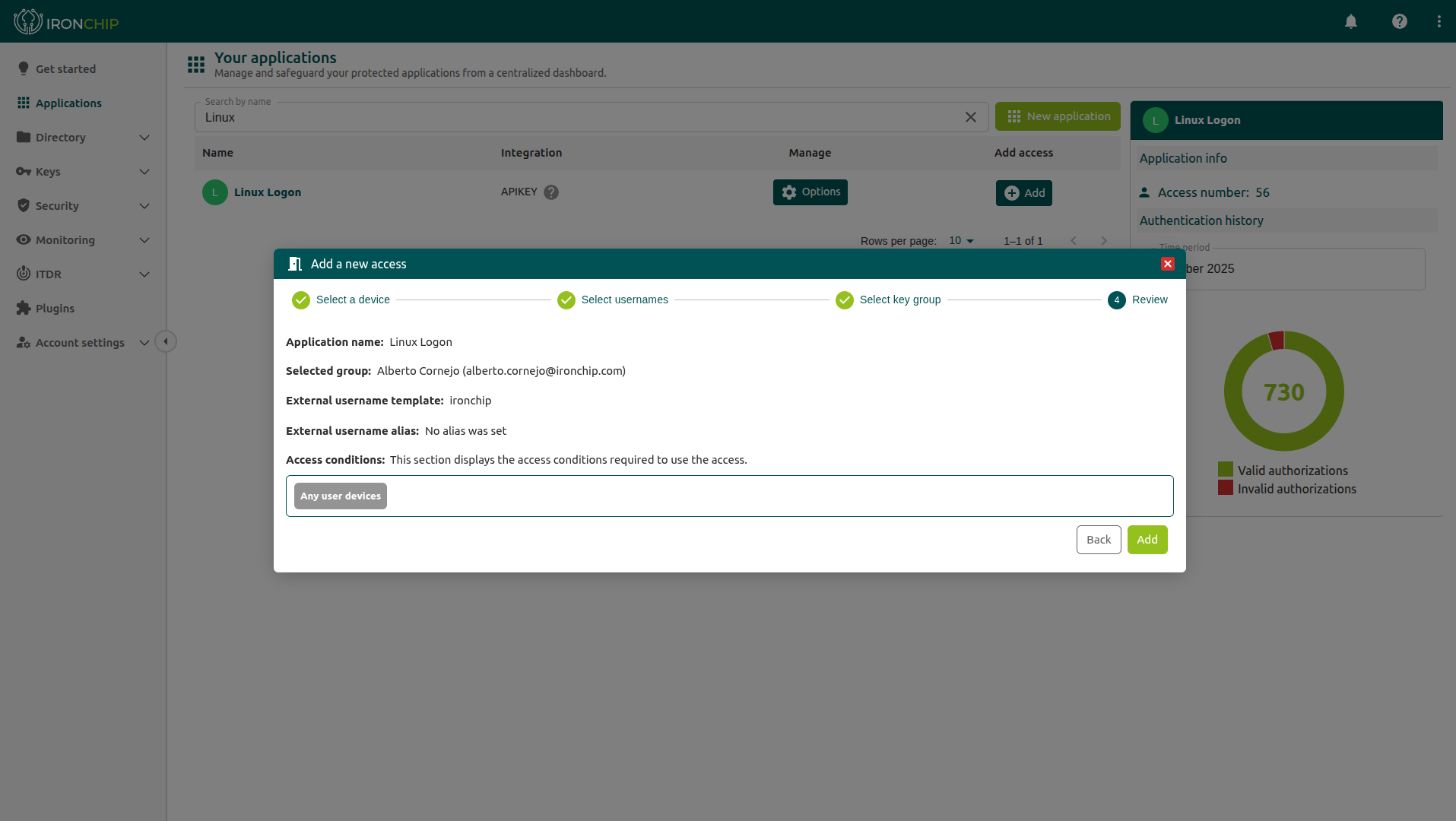Clear the search by name field
The image size is (1456, 821).
pos(971,117)
